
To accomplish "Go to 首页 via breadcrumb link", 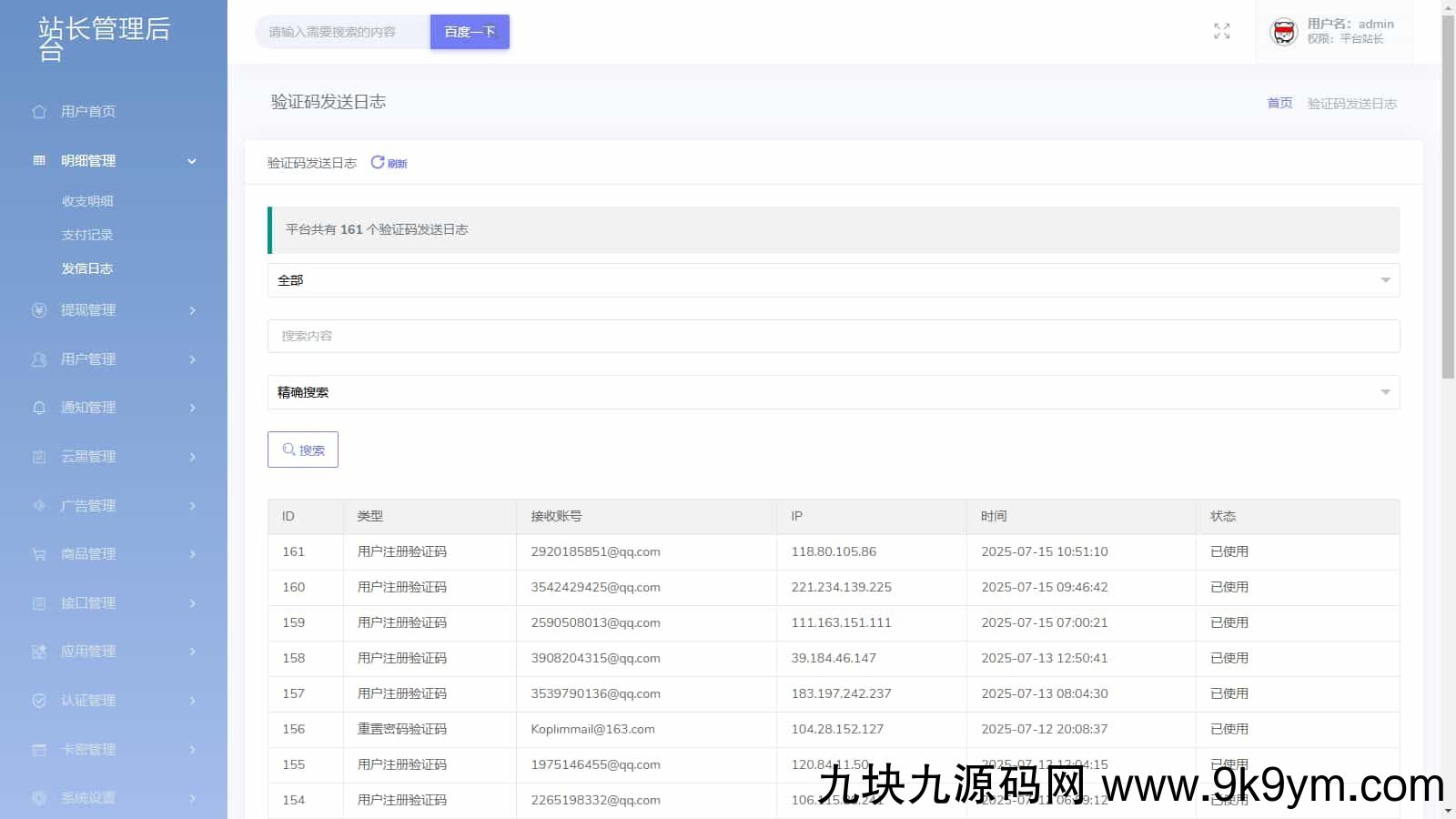I will point(1279,104).
